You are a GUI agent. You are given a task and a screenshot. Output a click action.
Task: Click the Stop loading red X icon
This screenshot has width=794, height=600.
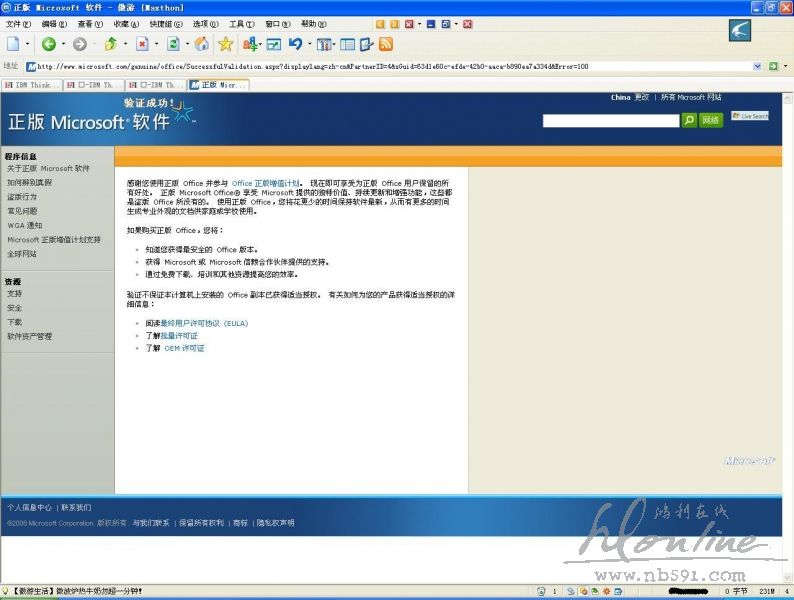tap(142, 44)
